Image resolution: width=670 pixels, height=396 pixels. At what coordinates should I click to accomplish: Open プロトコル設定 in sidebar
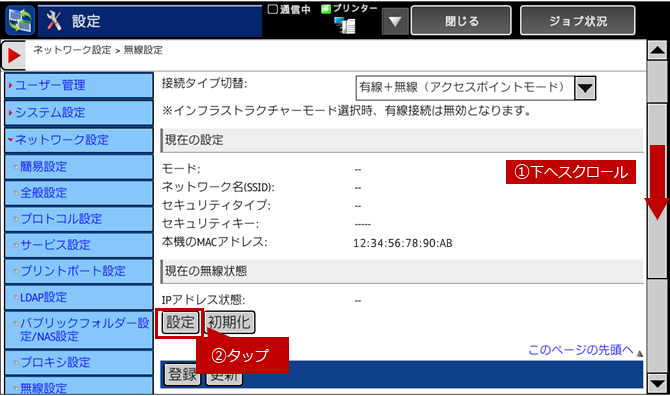(x=79, y=219)
